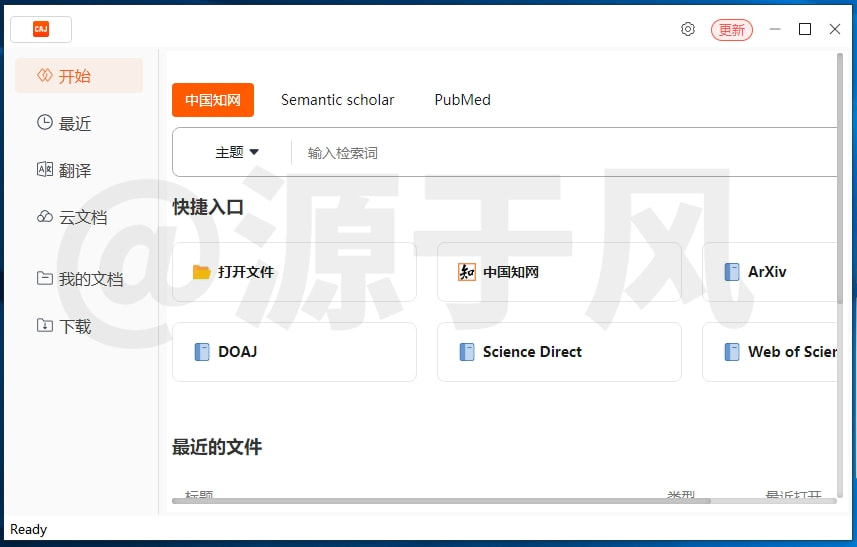The image size is (857, 547).
Task: Select 开始 in the sidebar
Action: pos(79,75)
